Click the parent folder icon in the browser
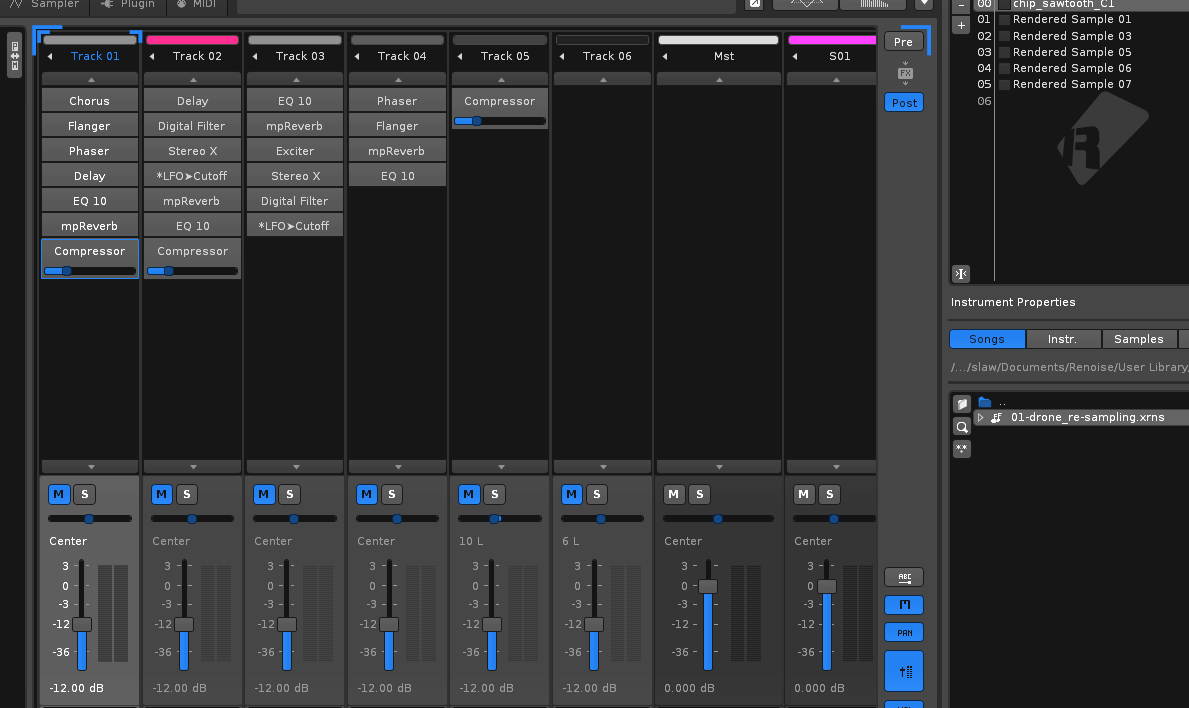Screen dimensions: 1189x708 point(985,402)
